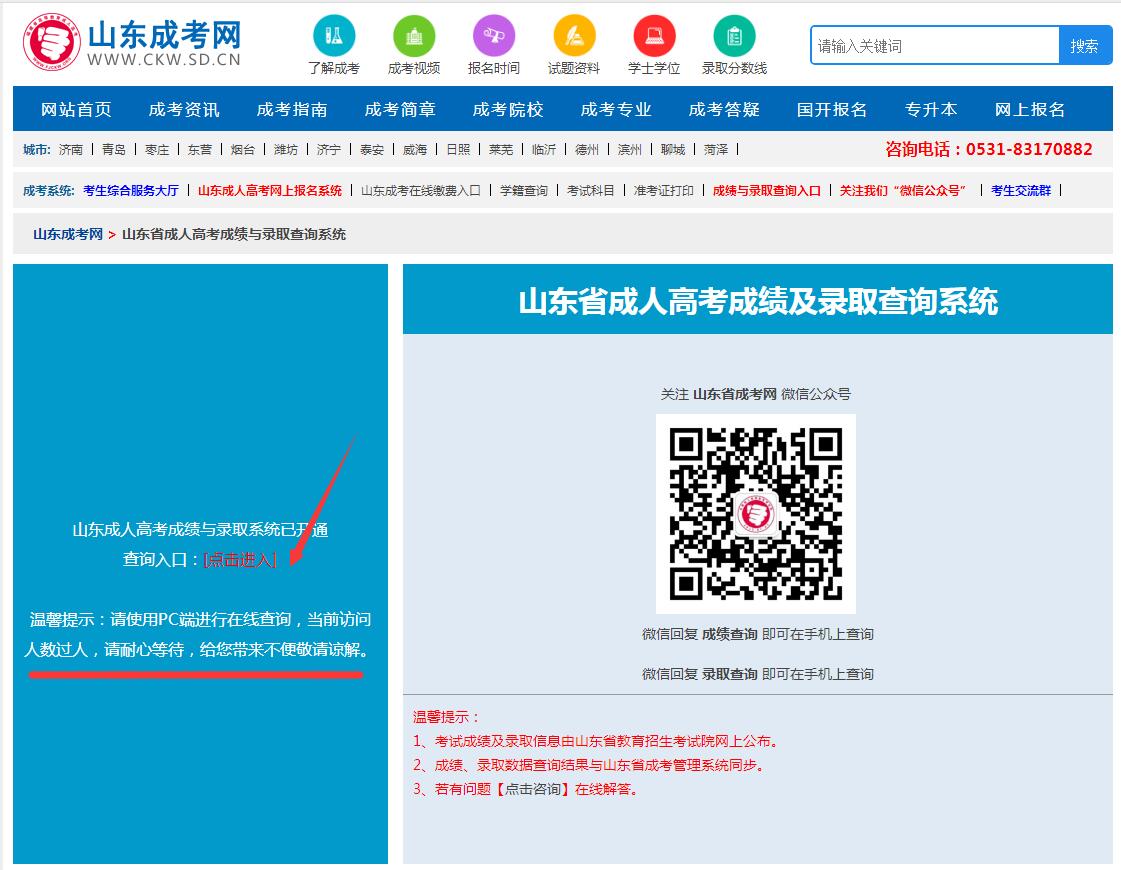
Task: Open 成考资讯 menu item
Action: click(x=184, y=109)
